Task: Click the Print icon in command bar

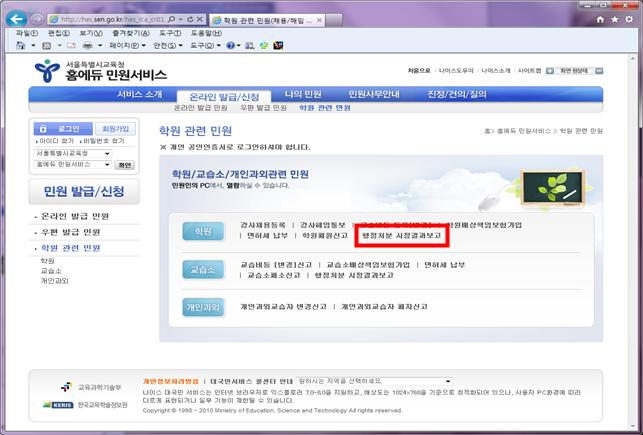Action: [x=88, y=46]
